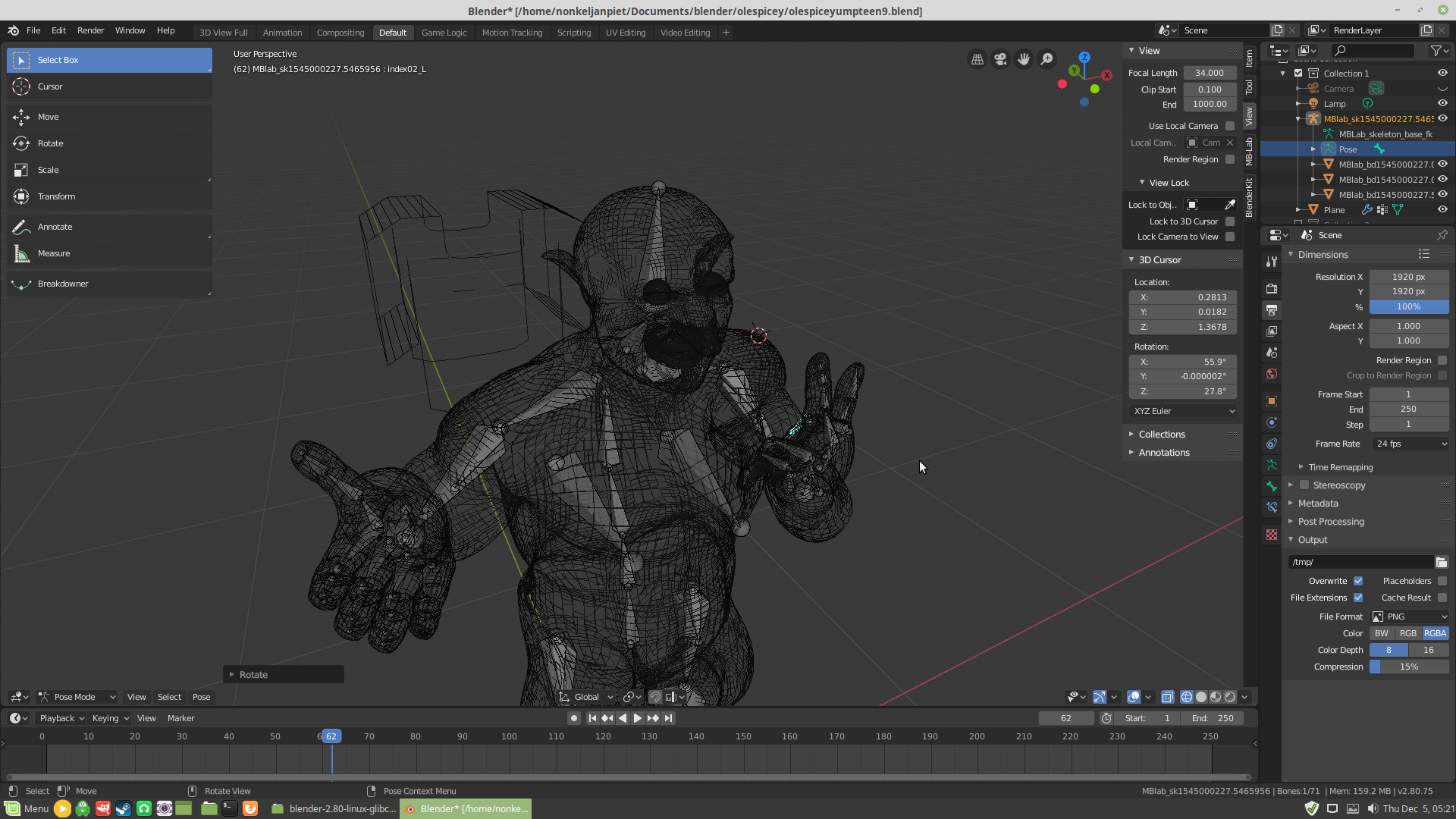Open Linux Mint Menu launcher
Screen dimensions: 1456x819
[x=27, y=808]
